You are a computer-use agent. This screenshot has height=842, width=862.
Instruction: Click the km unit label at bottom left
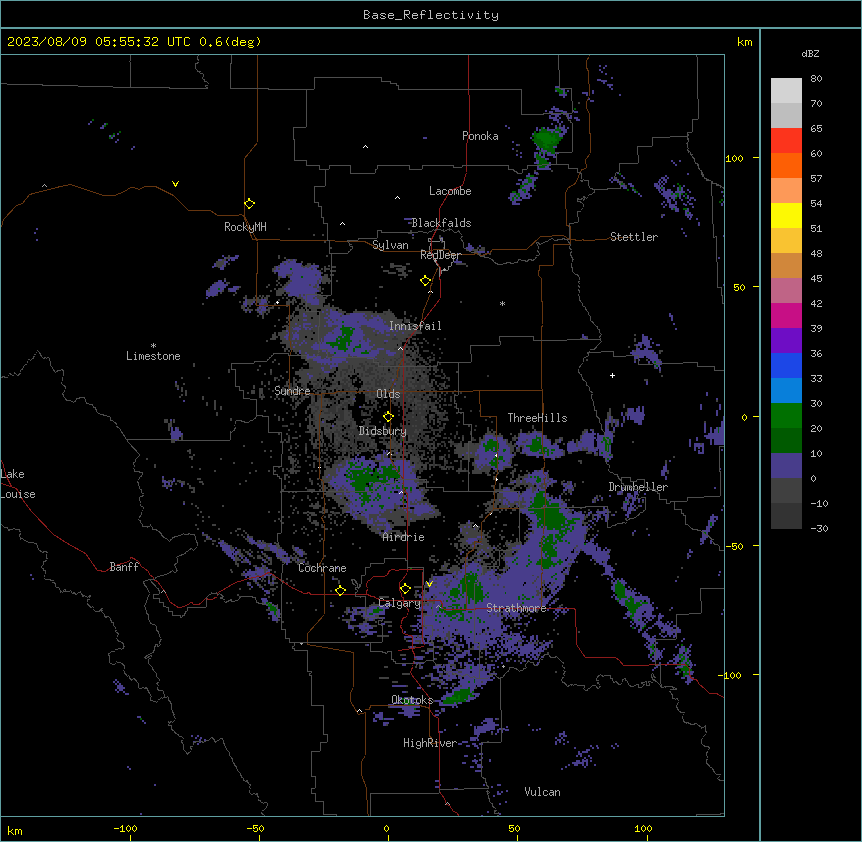pyautogui.click(x=15, y=831)
